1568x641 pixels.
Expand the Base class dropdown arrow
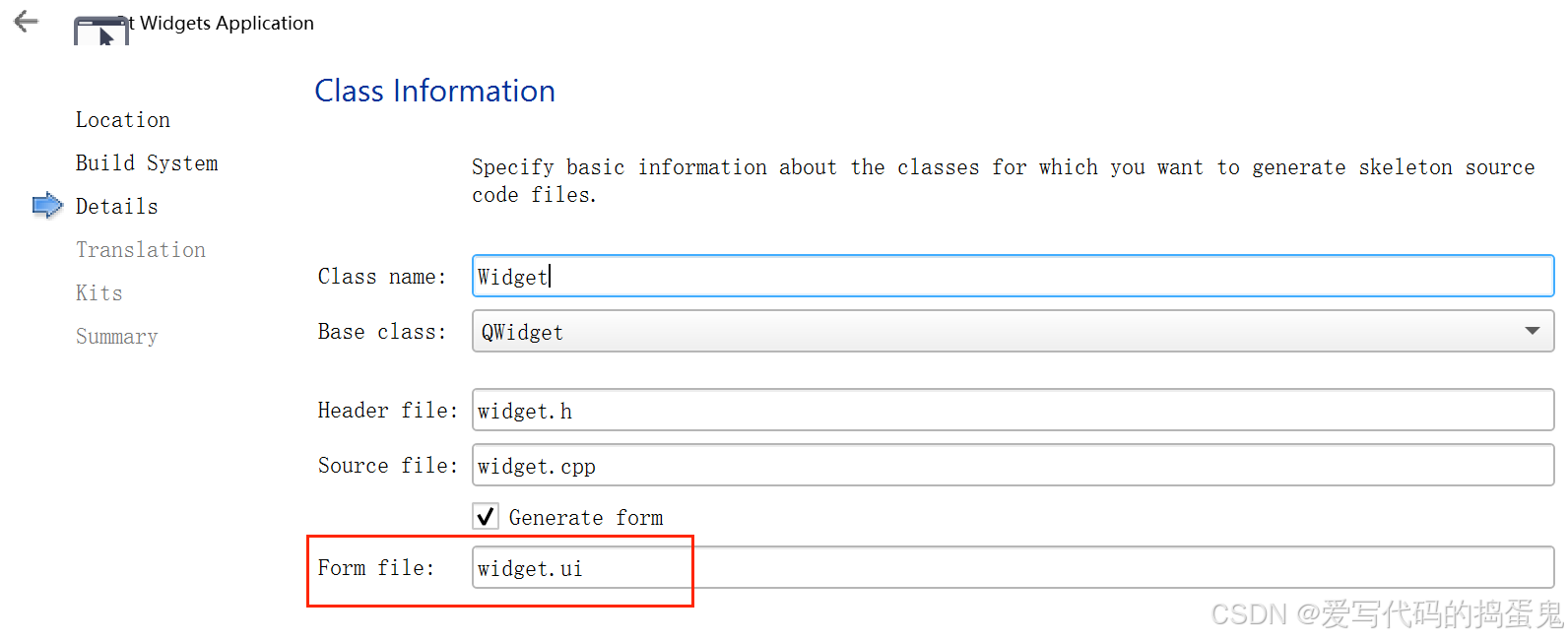click(1532, 331)
